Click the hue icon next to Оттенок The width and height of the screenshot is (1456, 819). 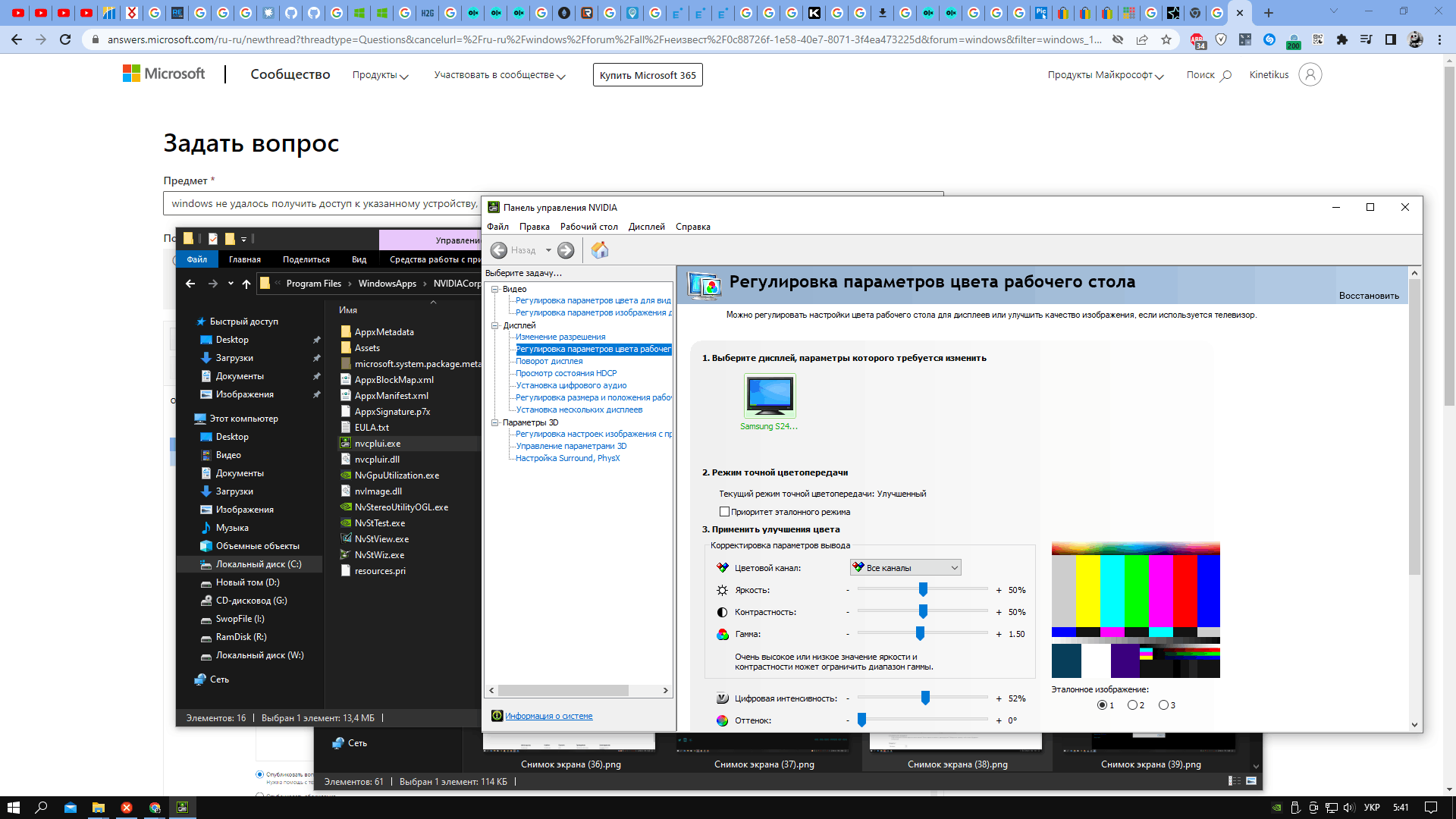click(722, 720)
